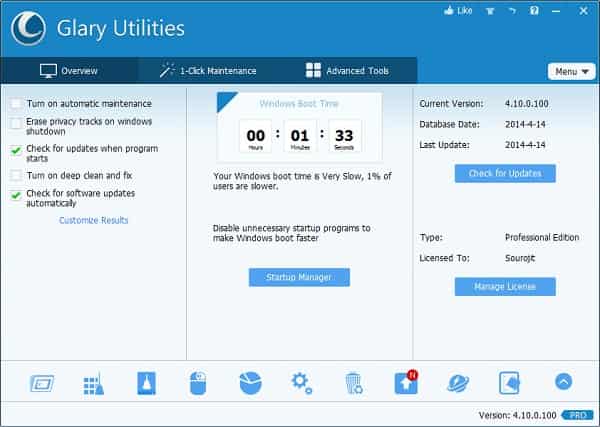Screen dimensions: 600x427
Task: Uncheck Check for updates when program starts
Action: (16, 150)
